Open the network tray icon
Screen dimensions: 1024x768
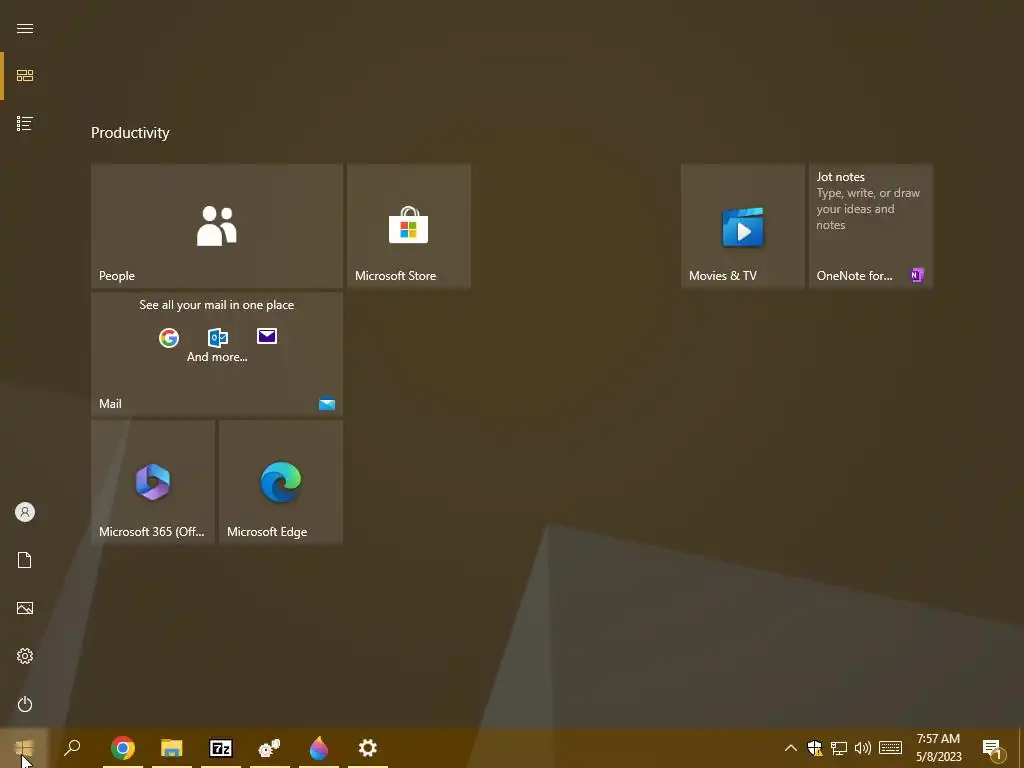(839, 748)
